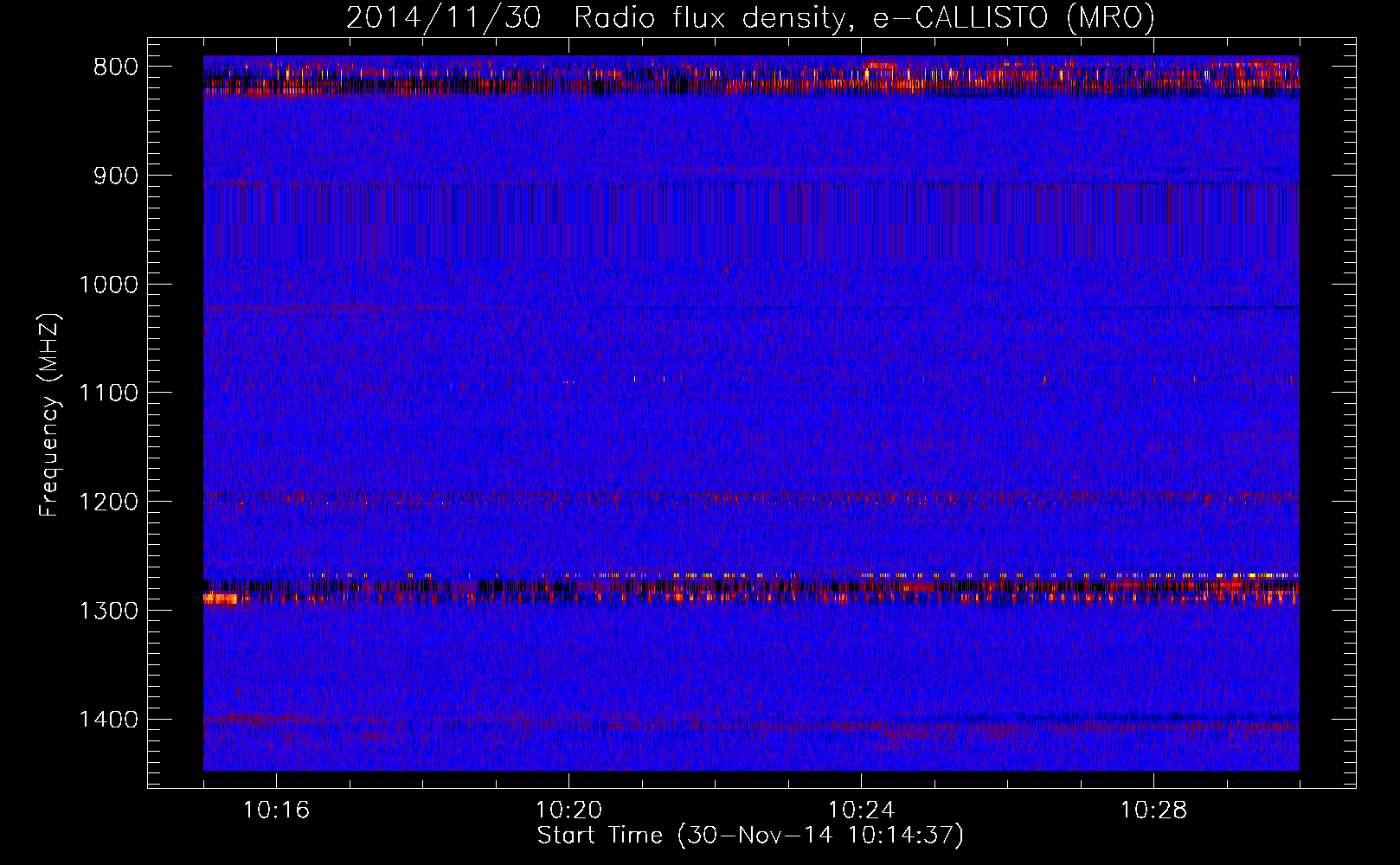Click the 900 frequency tick label
Viewport: 1400px width, 865px height.
pos(115,176)
